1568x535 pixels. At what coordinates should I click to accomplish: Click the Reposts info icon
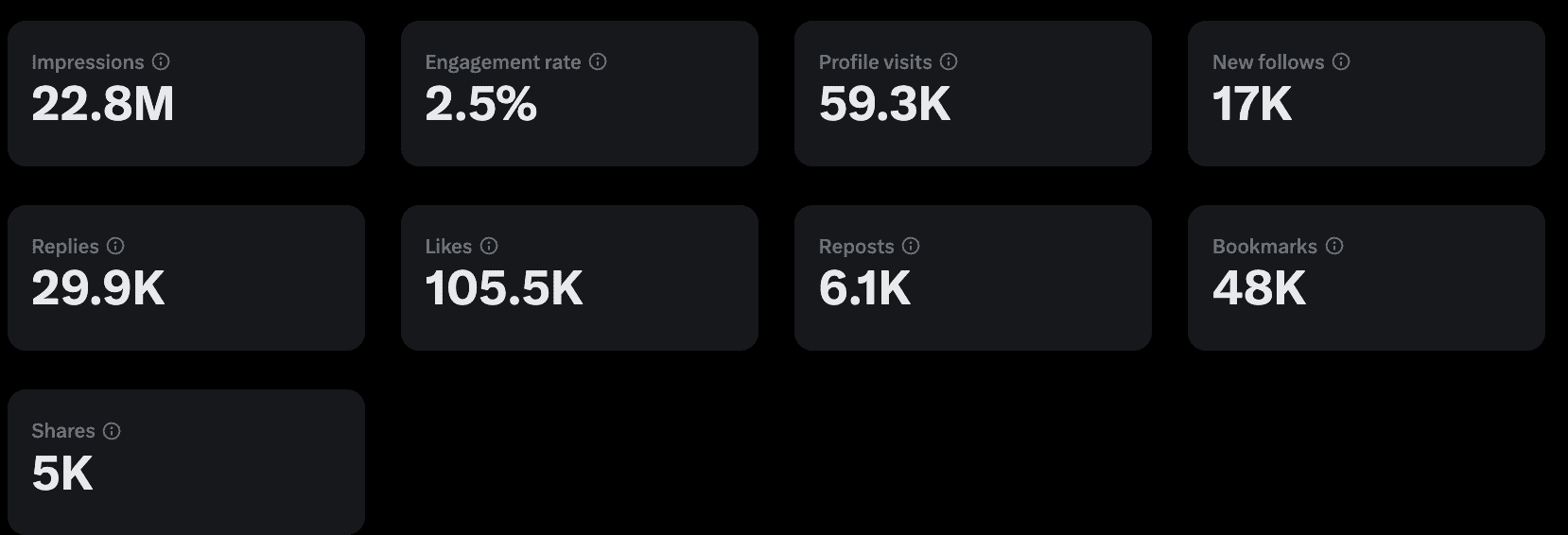[x=911, y=246]
